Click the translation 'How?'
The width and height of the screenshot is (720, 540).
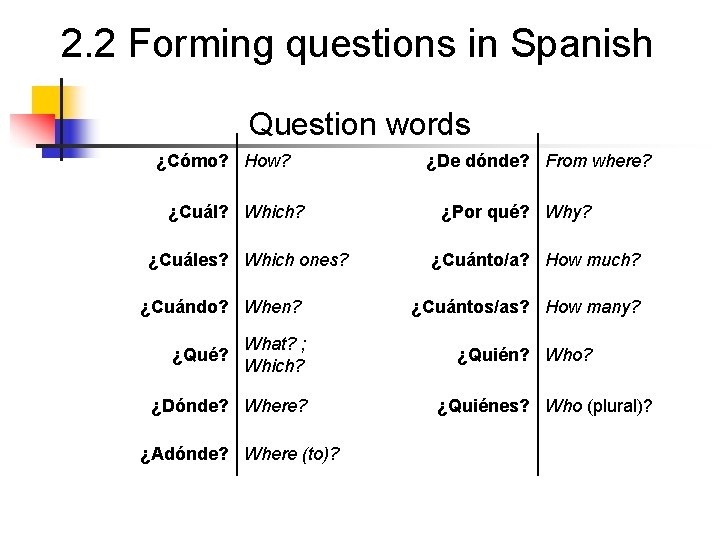tap(267, 161)
